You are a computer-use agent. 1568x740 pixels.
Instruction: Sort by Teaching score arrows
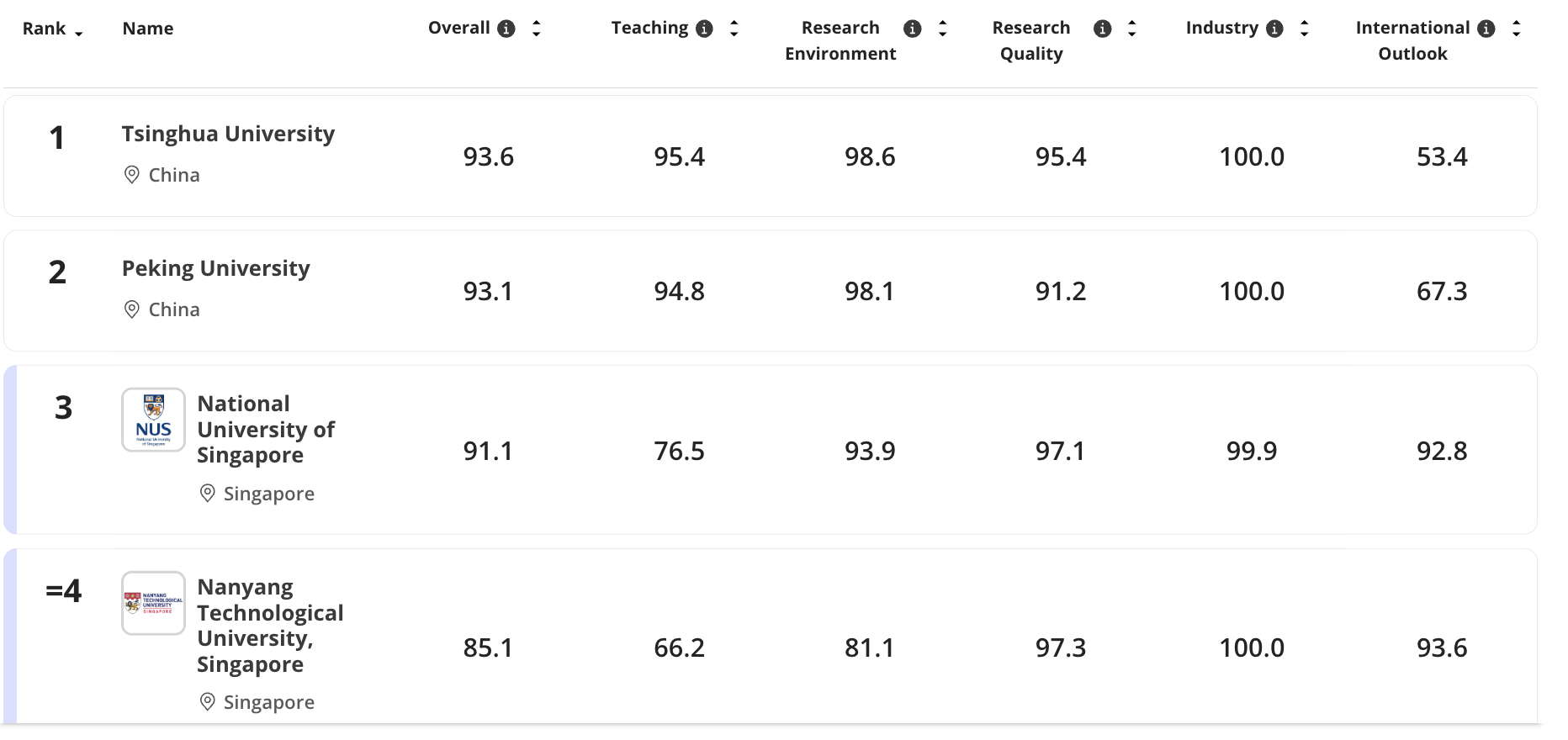[x=734, y=29]
